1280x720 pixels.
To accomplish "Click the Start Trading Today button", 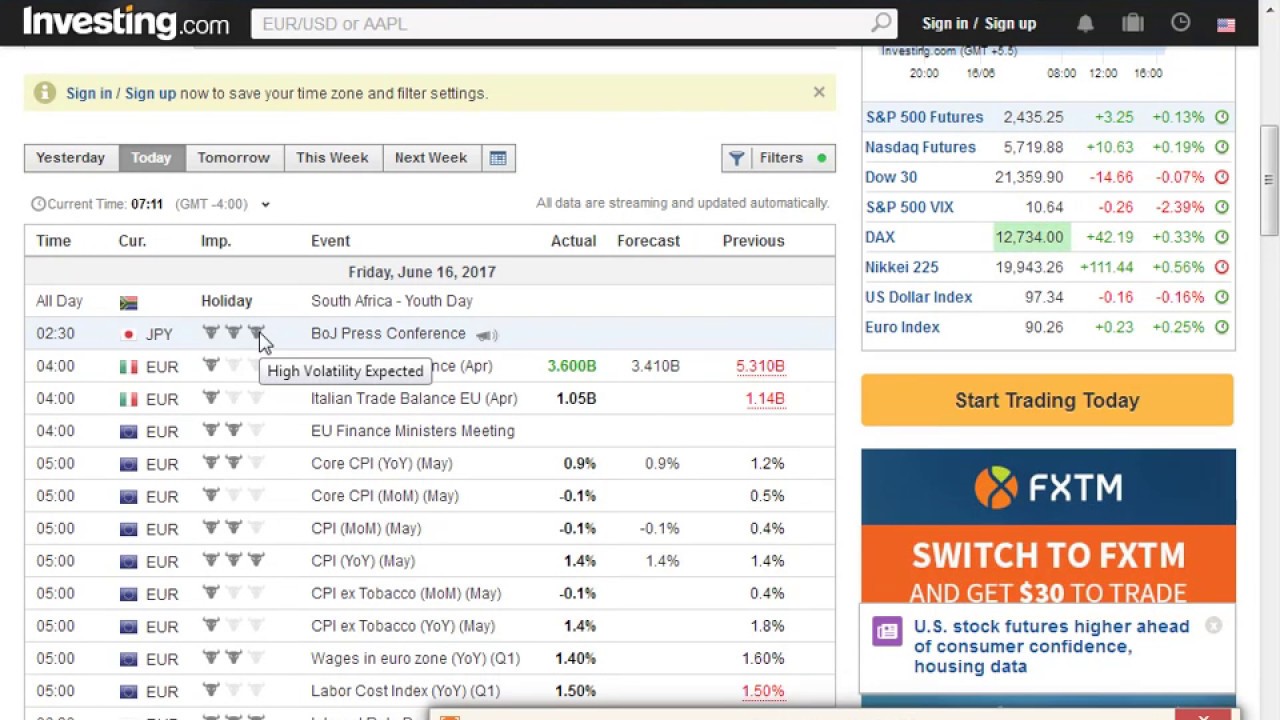I will 1047,400.
